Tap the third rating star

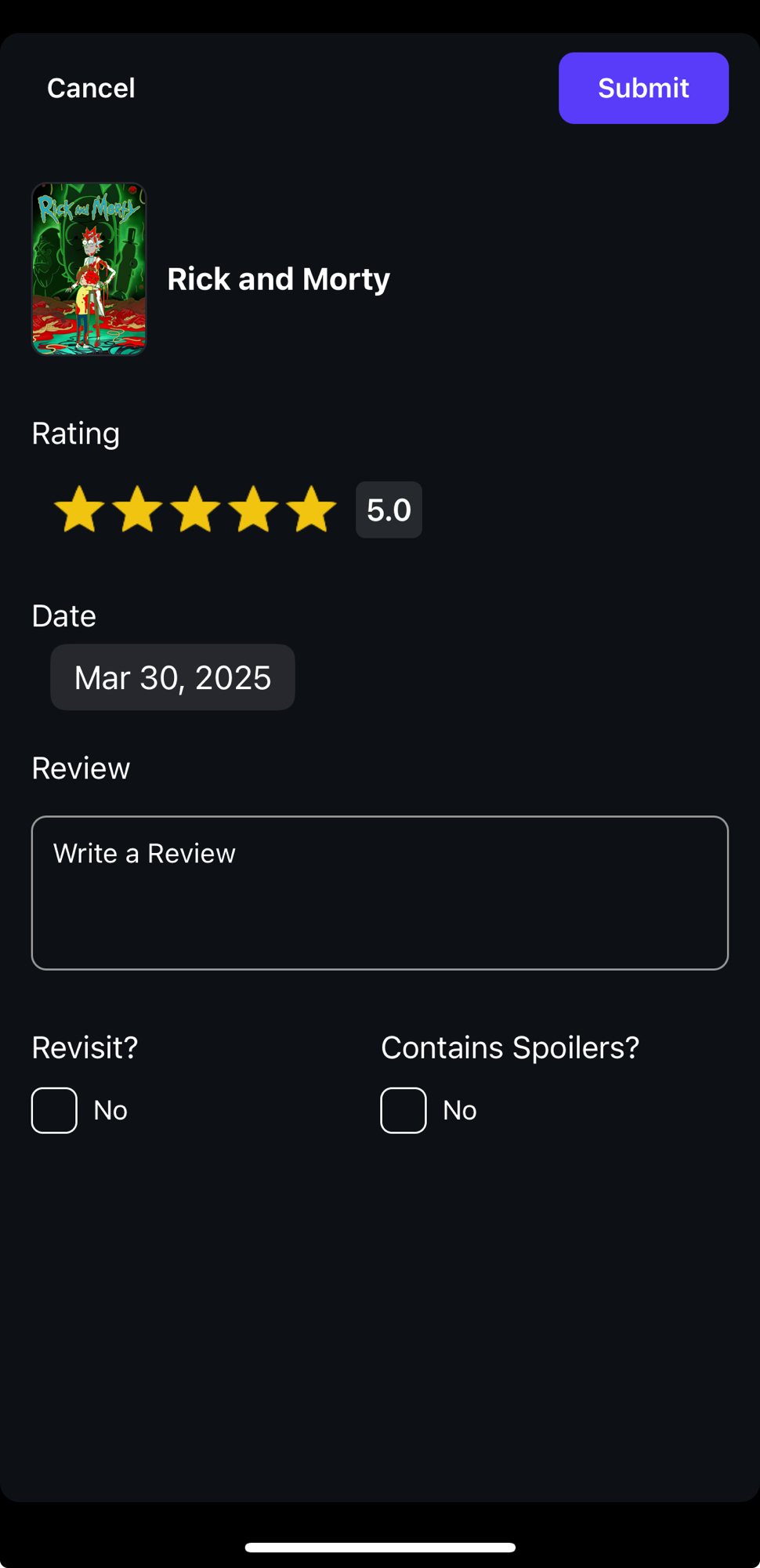click(x=195, y=510)
